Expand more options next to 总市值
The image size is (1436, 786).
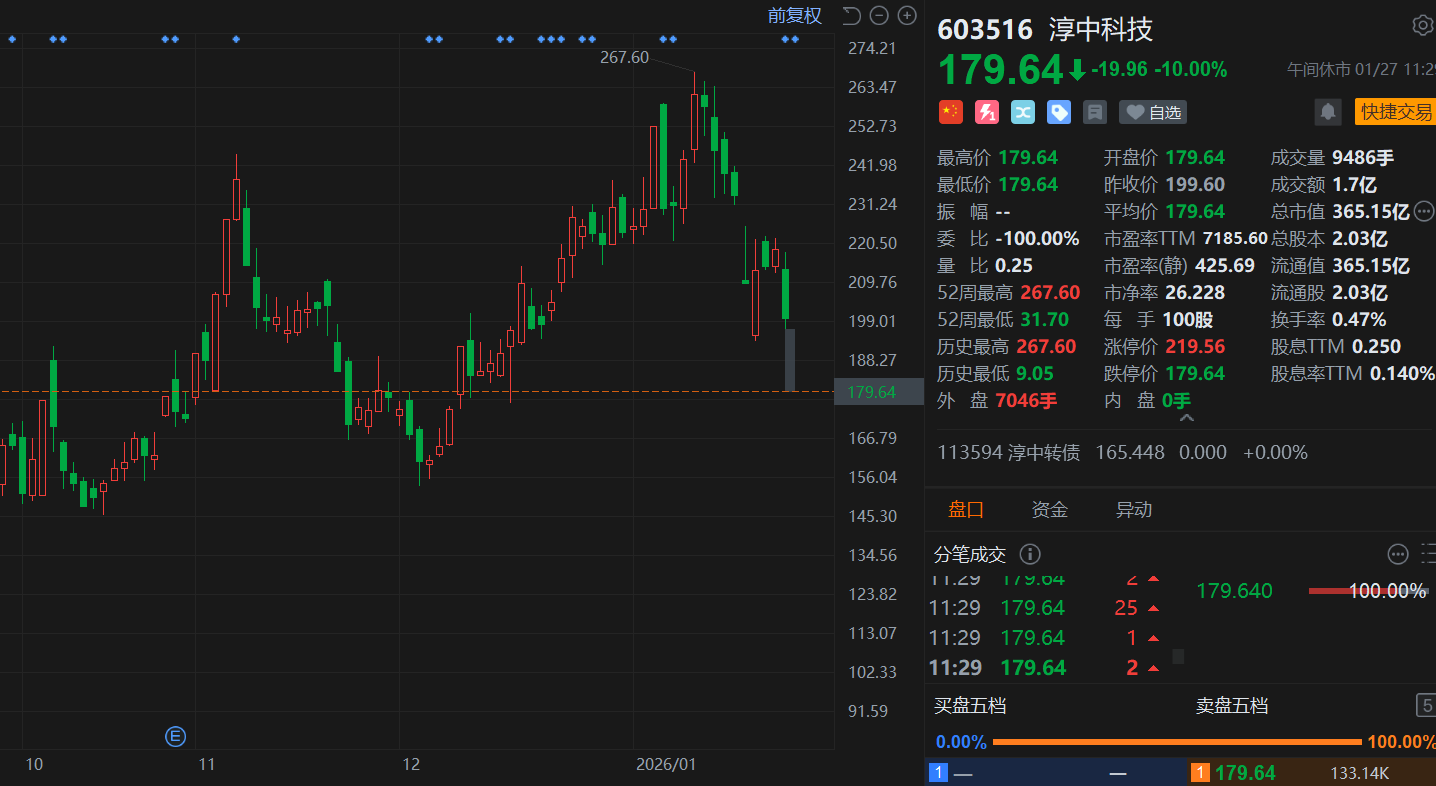[1425, 211]
